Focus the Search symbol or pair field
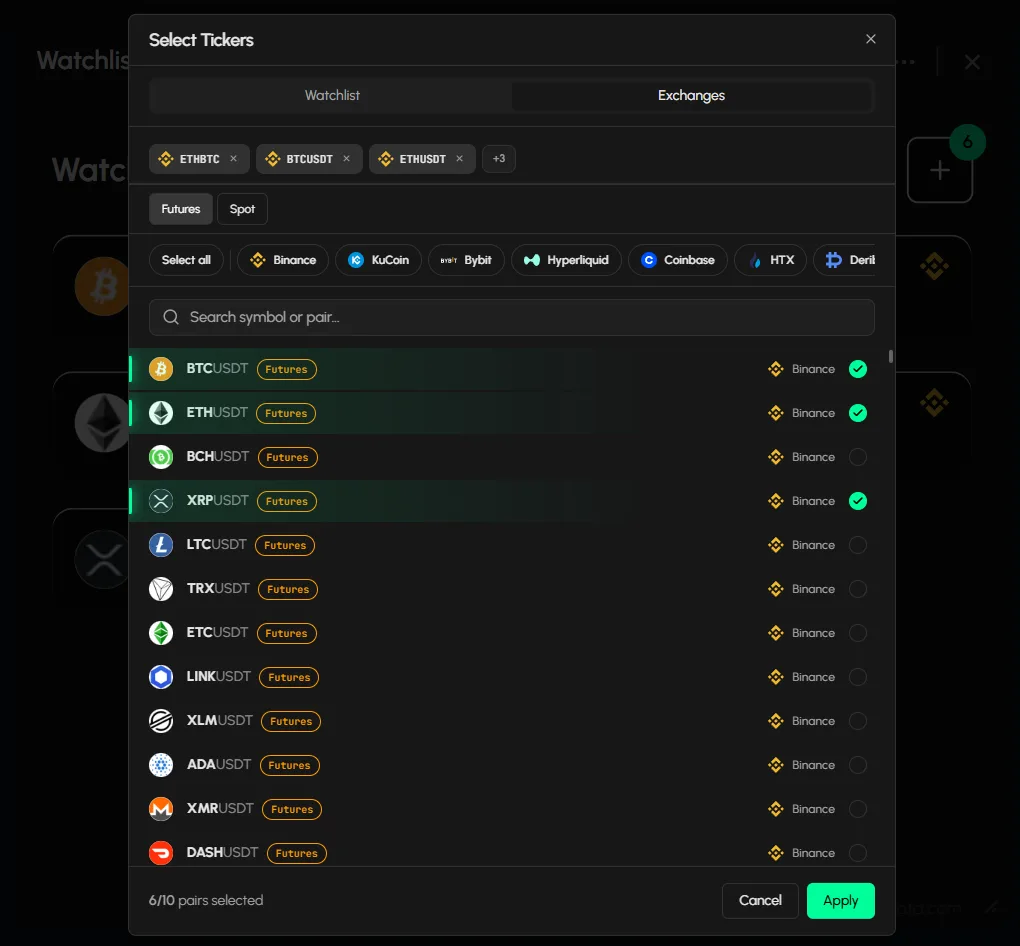 click(x=512, y=318)
